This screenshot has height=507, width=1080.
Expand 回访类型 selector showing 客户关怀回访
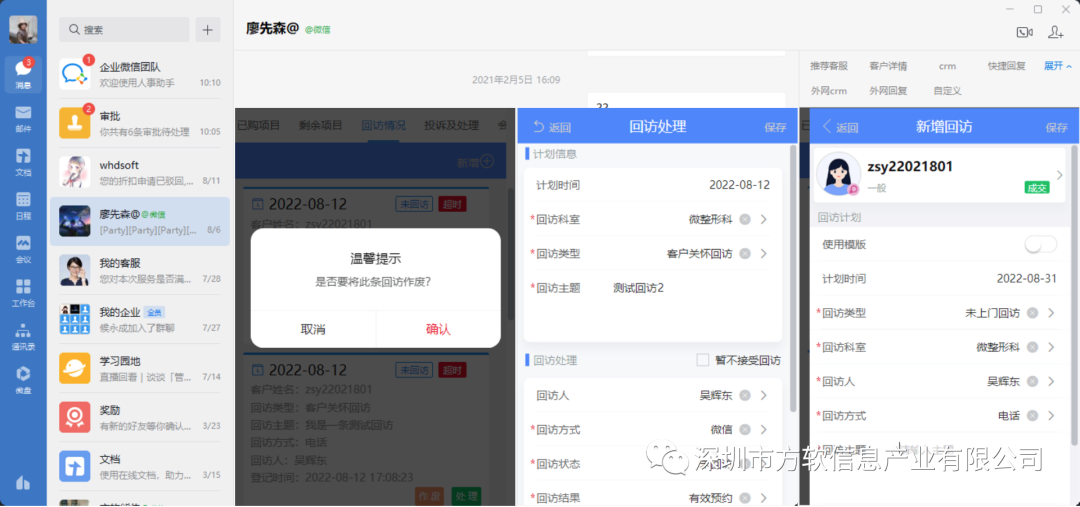[763, 254]
